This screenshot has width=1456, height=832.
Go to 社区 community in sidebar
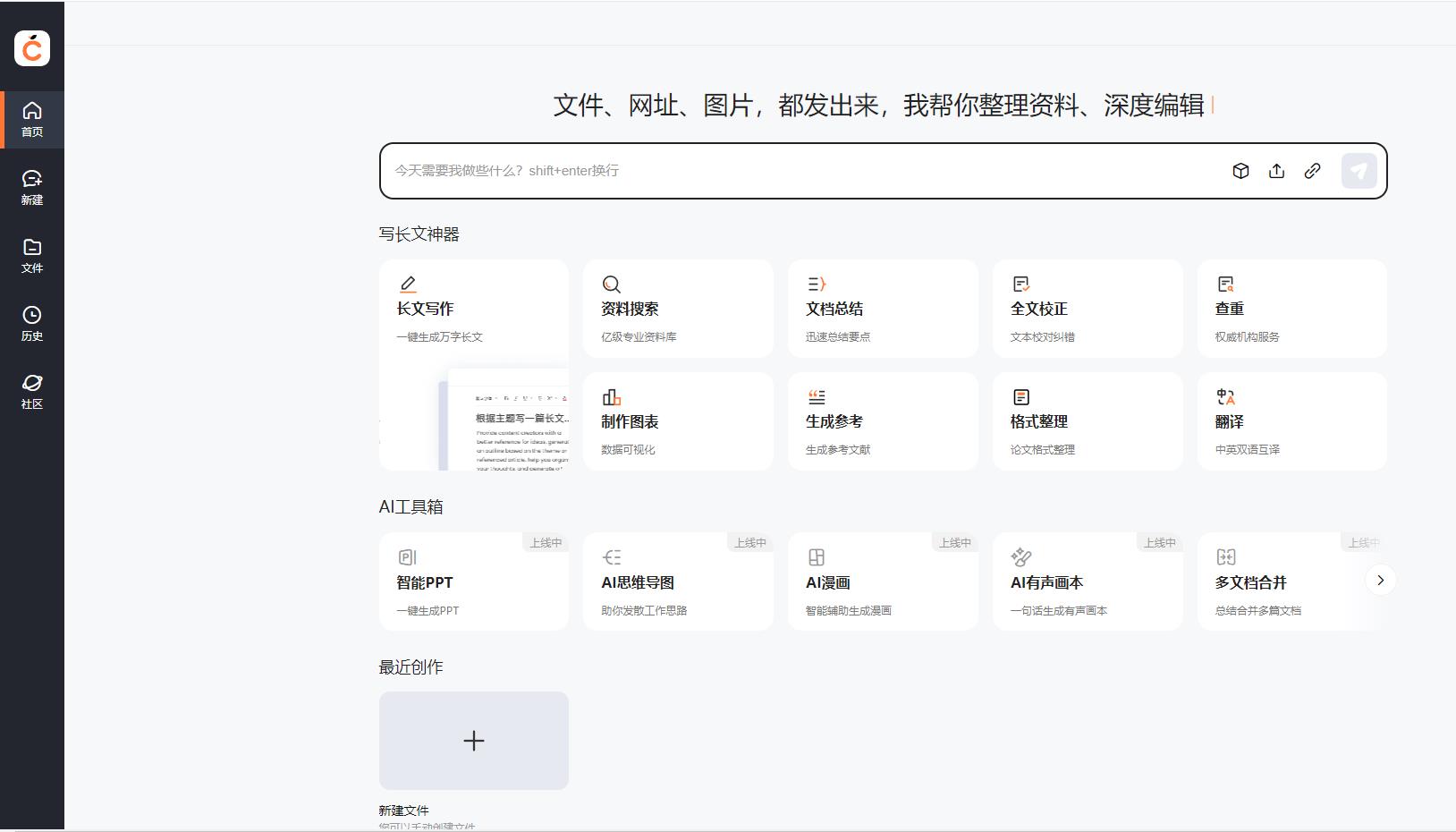point(32,392)
